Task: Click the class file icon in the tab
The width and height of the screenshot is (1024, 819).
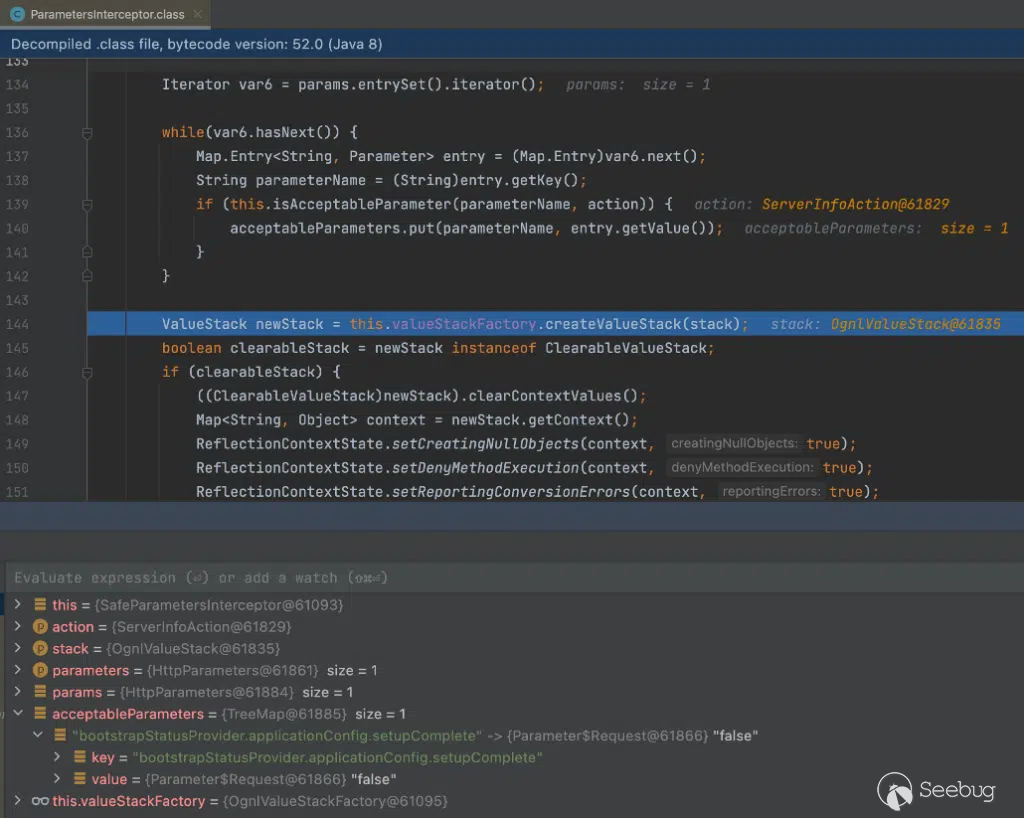Action: pyautogui.click(x=18, y=14)
